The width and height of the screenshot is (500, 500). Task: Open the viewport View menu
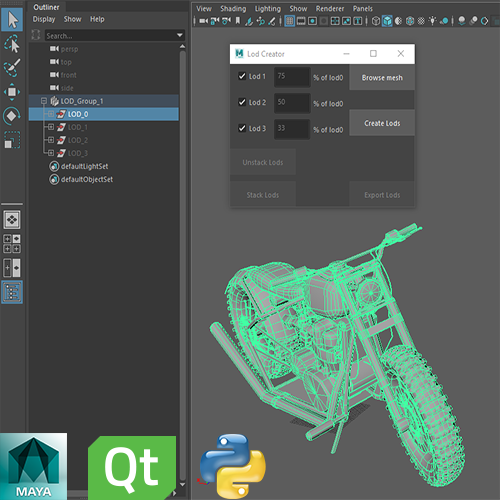pos(204,9)
